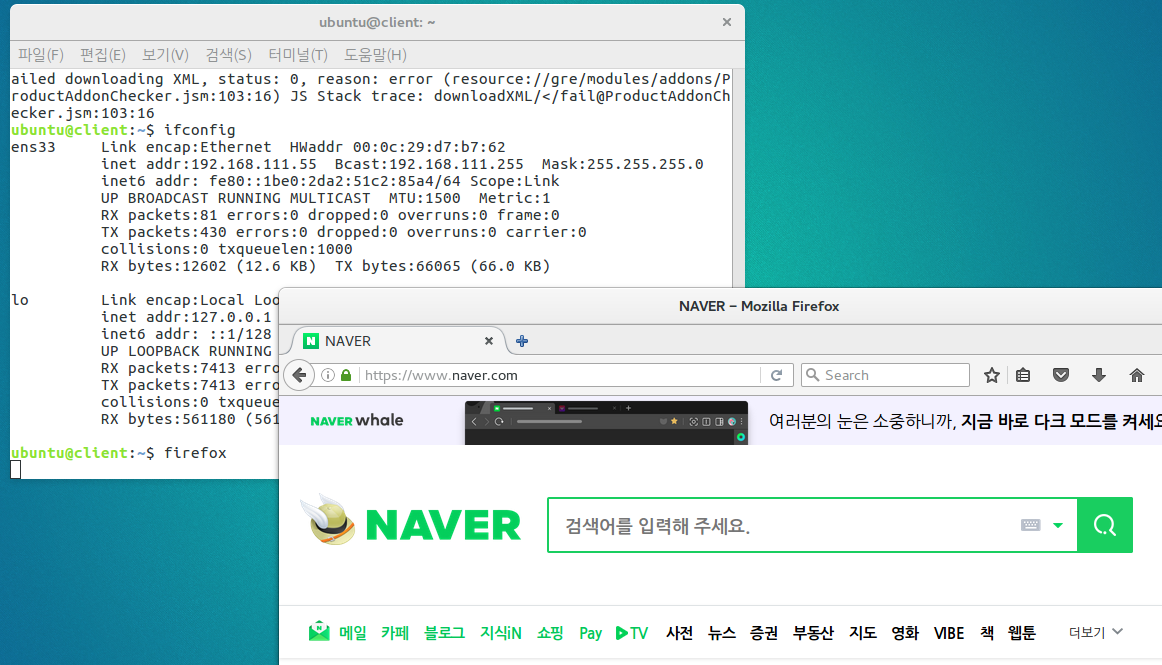Click whale browser dark mode screenshot

point(606,423)
